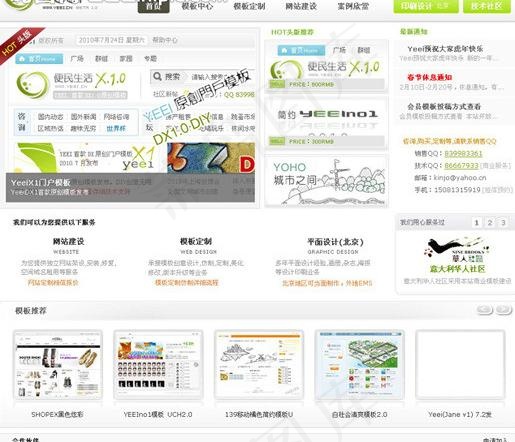Click the 平面设计(北京) service heading

pyautogui.click(x=335, y=242)
